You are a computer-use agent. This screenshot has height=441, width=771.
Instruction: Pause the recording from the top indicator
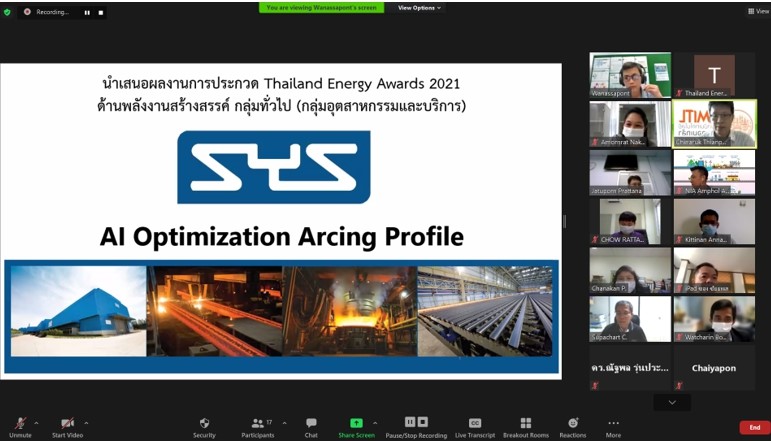[87, 12]
